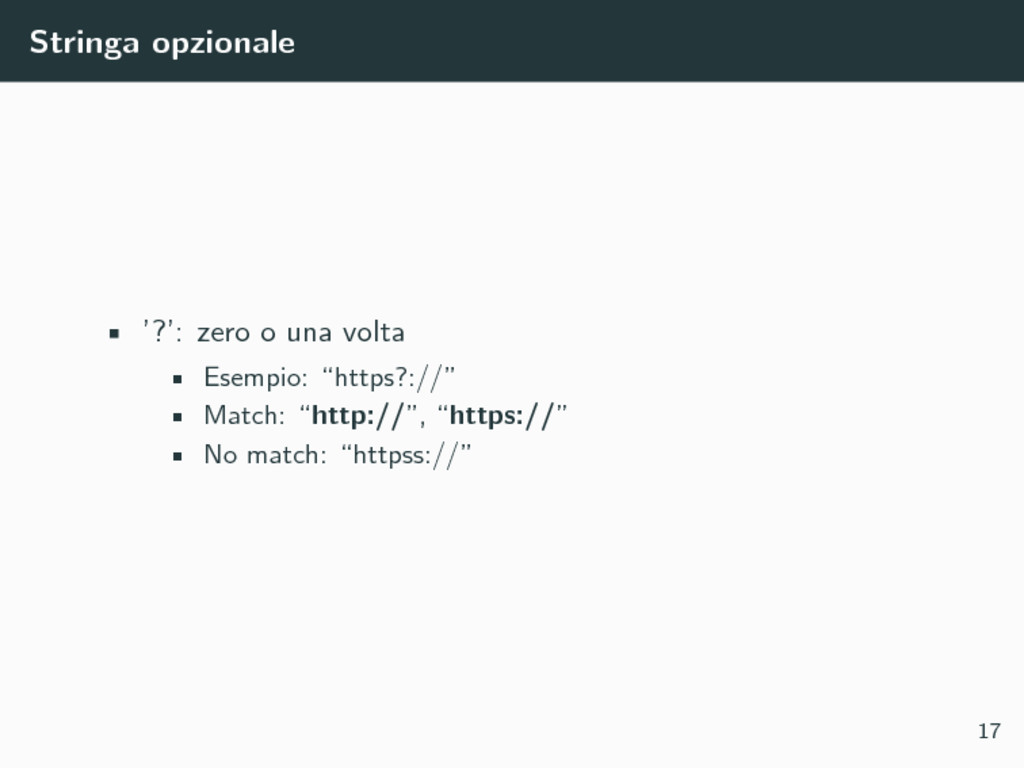Click the phrase 'zero o una volta'
The image size is (1024, 768).
click(x=301, y=332)
